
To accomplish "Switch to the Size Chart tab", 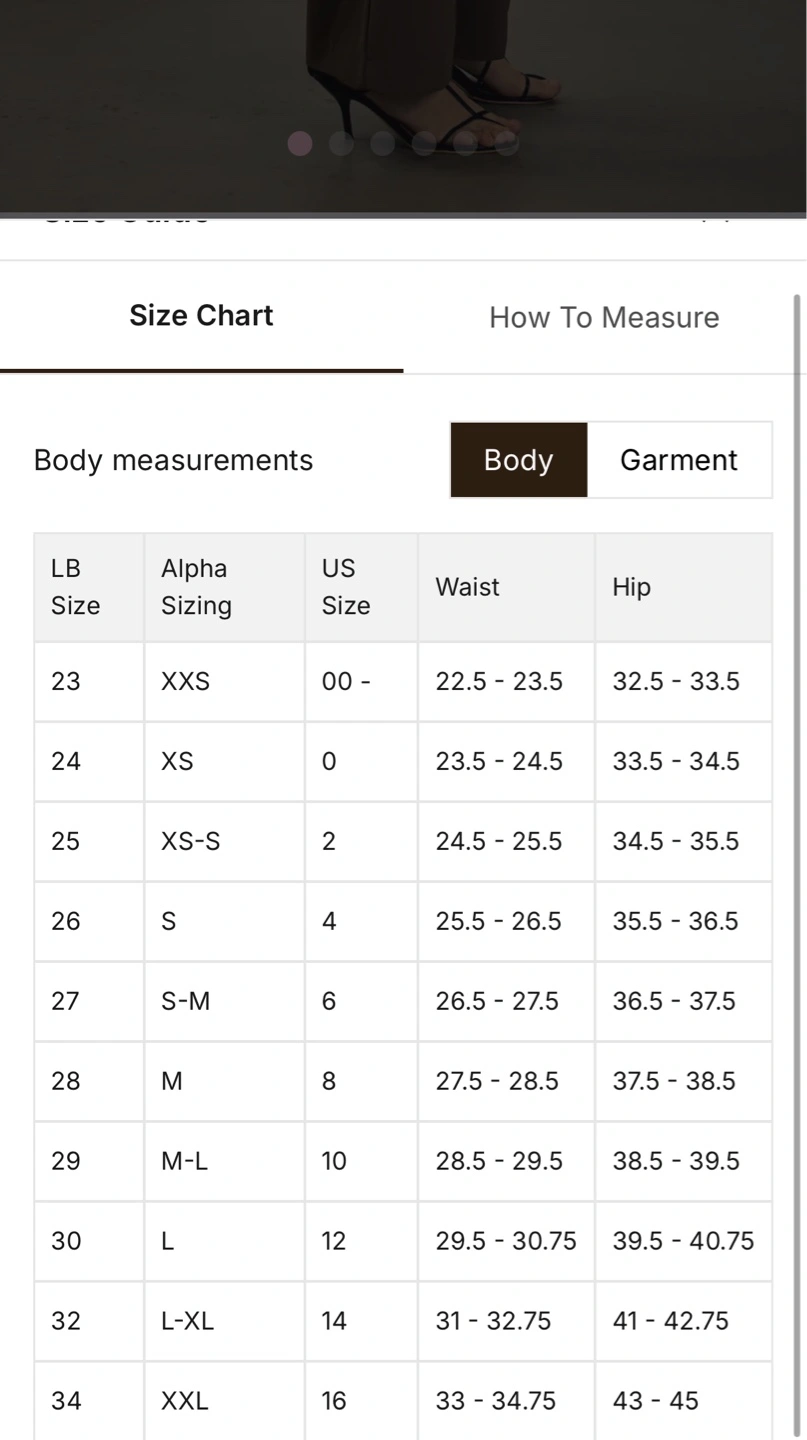I will point(201,316).
